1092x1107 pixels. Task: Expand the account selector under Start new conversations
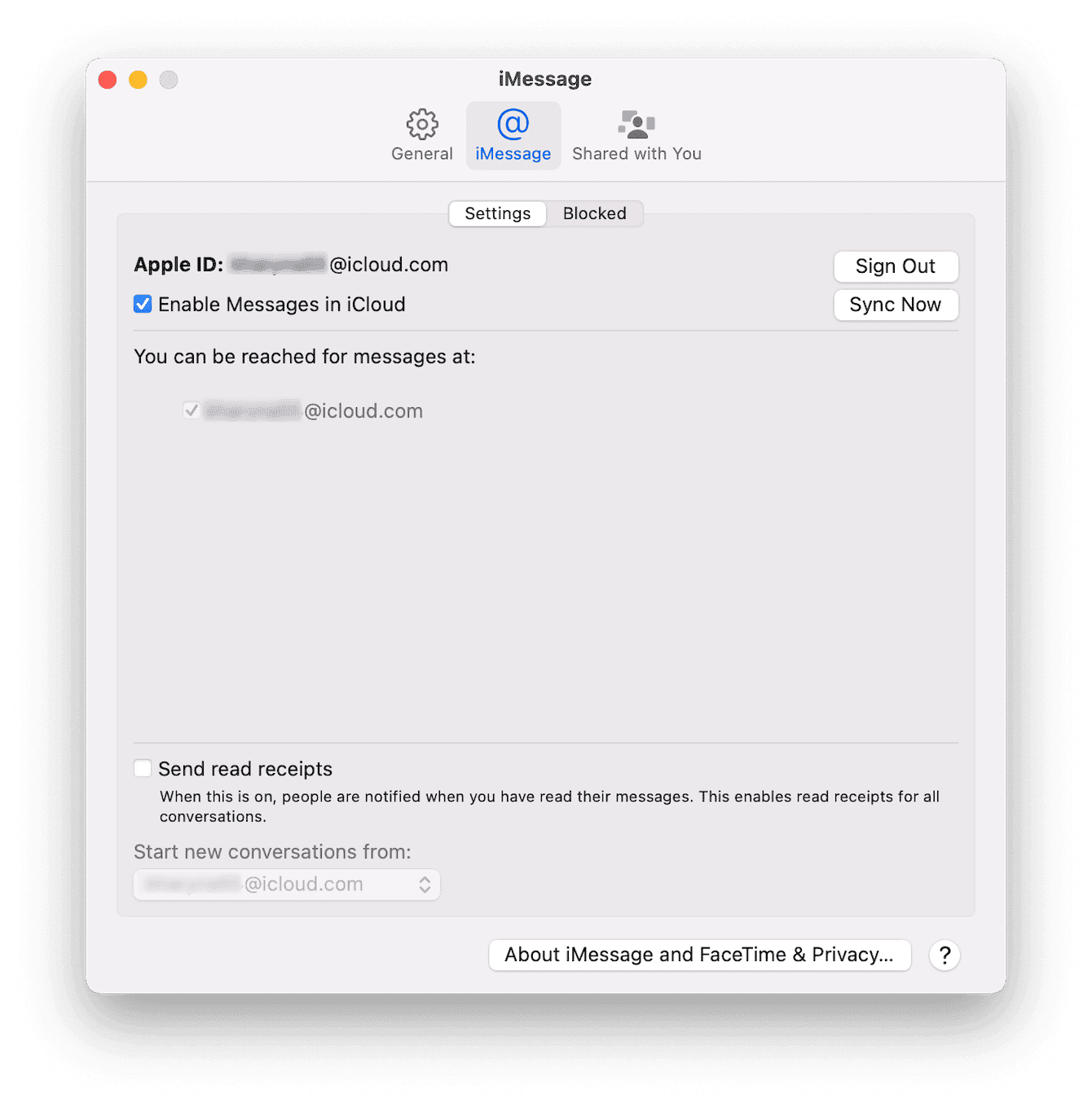click(286, 884)
